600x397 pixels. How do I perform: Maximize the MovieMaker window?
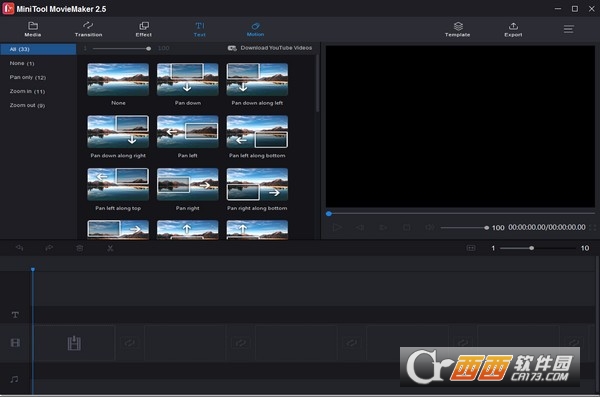point(575,8)
